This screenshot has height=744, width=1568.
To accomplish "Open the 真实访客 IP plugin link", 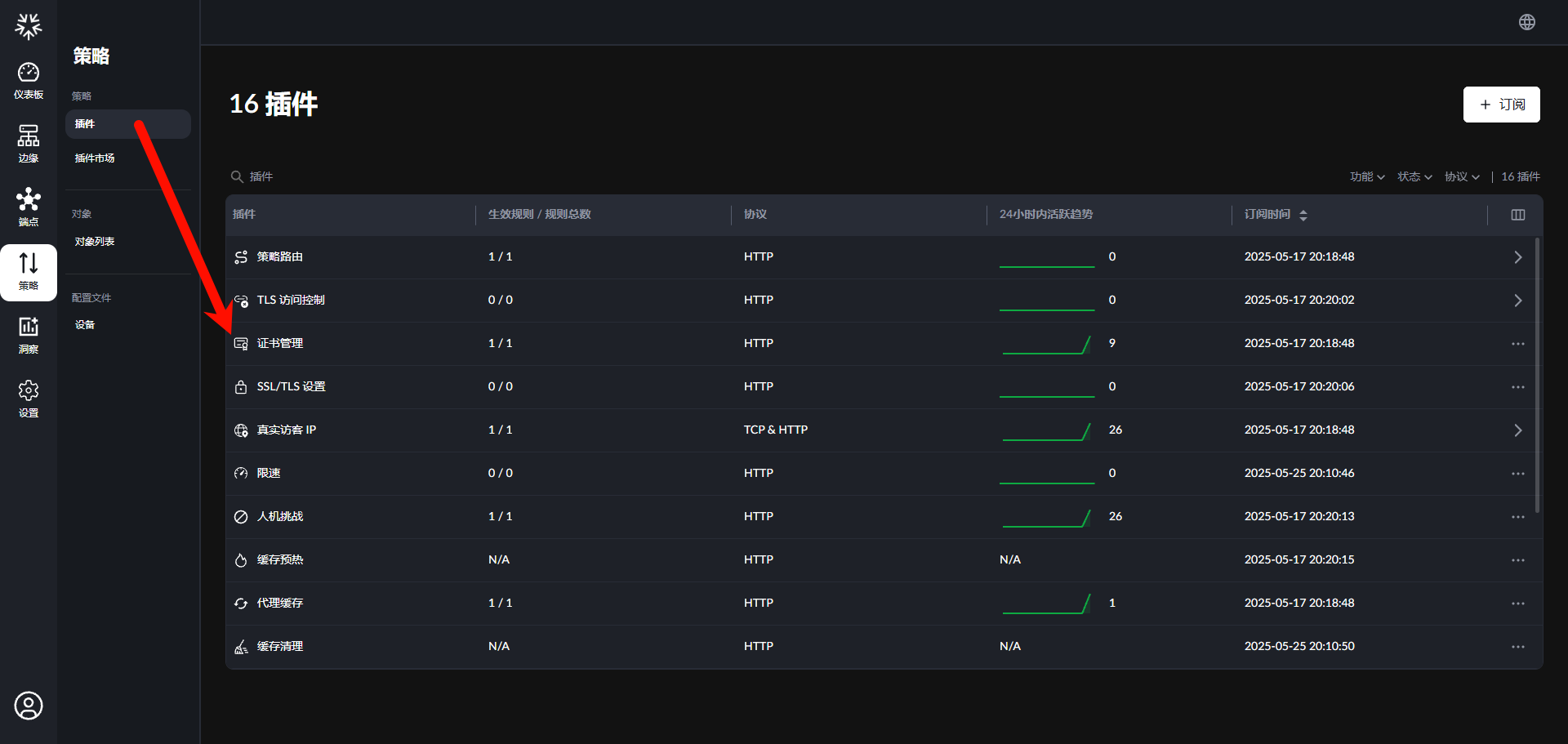I will pyautogui.click(x=287, y=430).
